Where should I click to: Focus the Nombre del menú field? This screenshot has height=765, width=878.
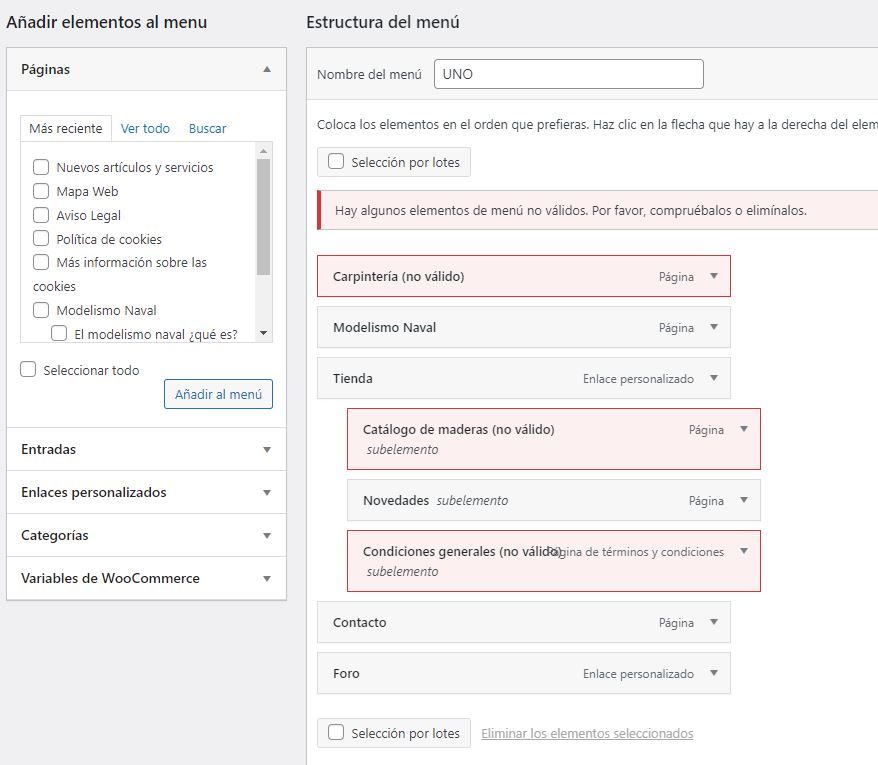point(568,74)
